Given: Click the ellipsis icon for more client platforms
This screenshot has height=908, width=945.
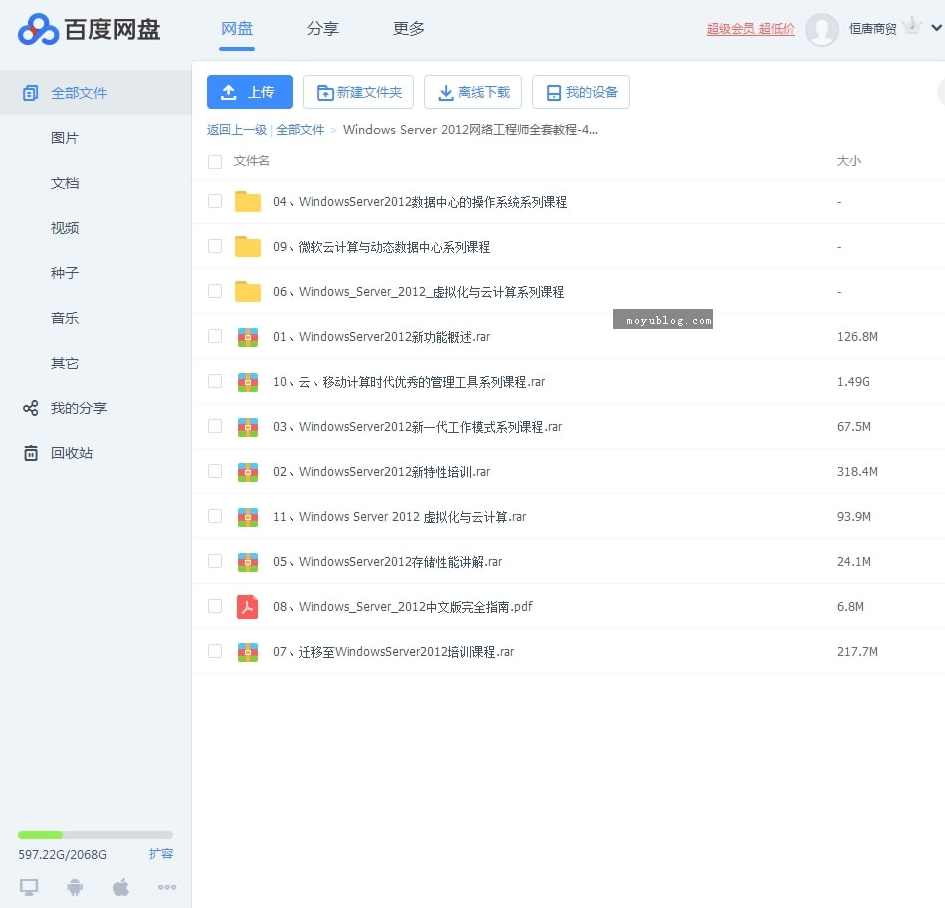Looking at the screenshot, I should (x=166, y=887).
